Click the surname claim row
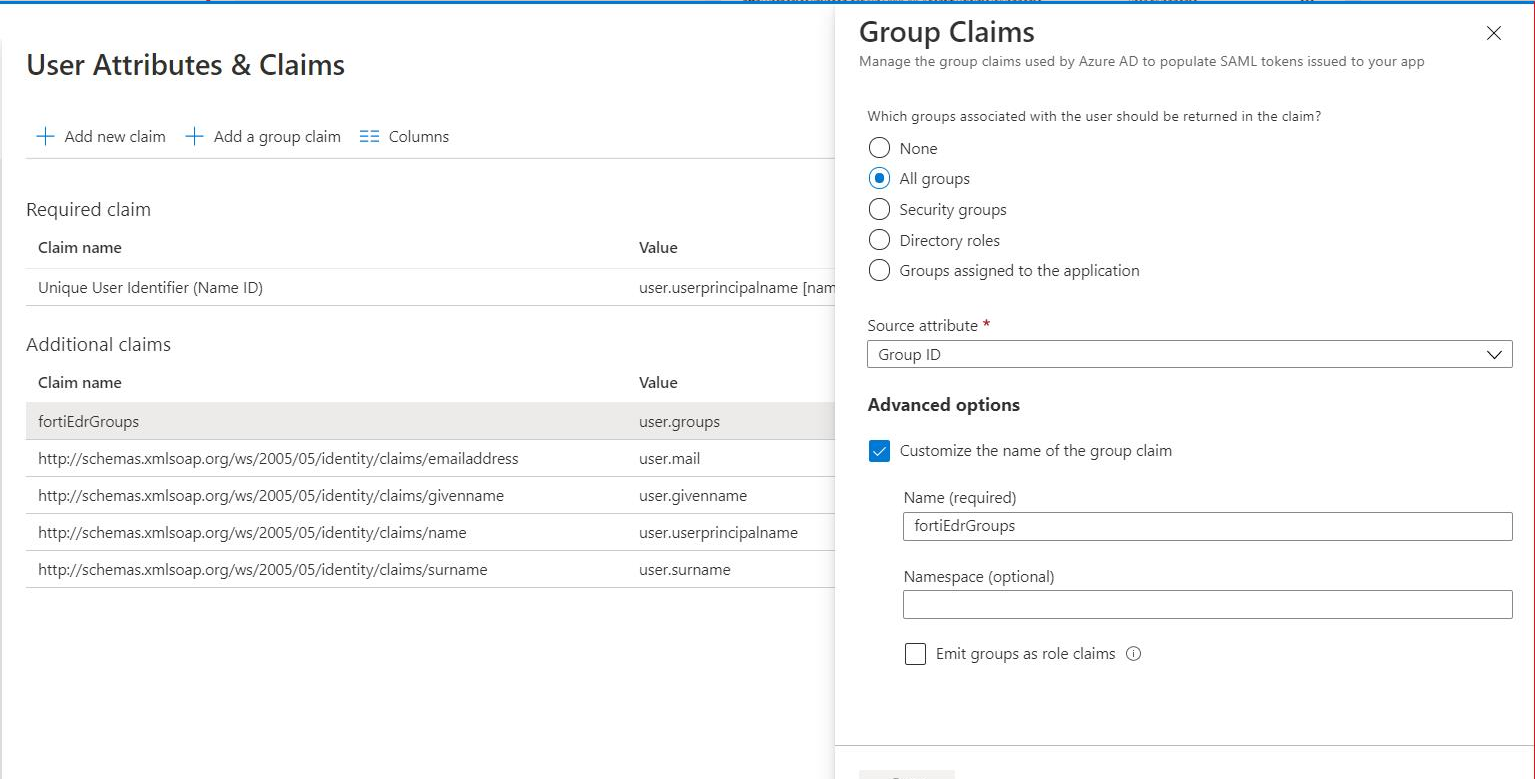Screen dimensions: 1535x779 pos(262,570)
